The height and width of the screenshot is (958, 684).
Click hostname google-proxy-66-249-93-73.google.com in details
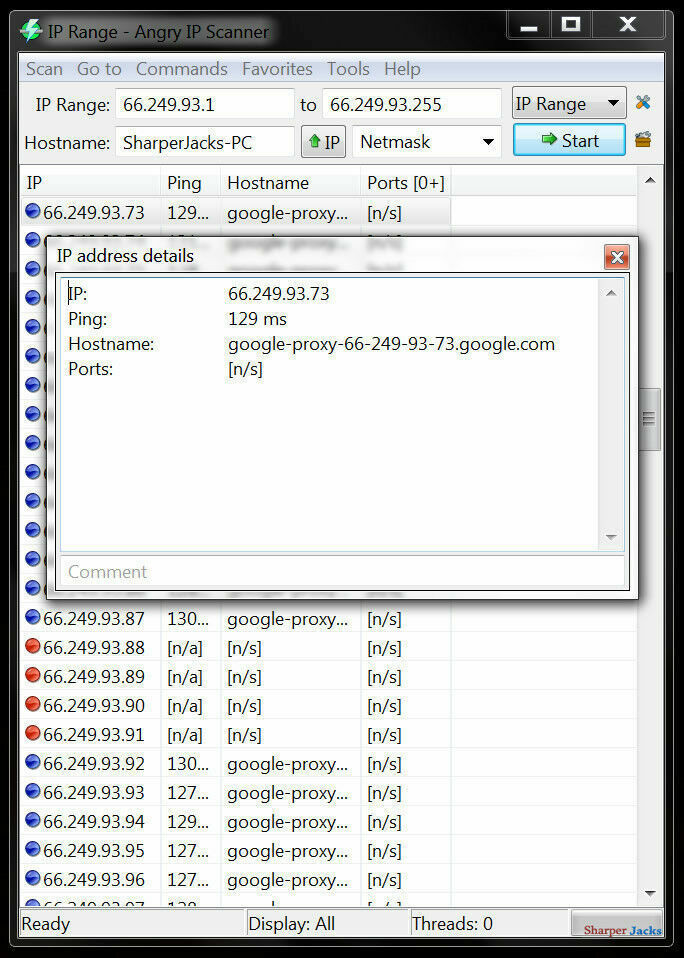(391, 344)
